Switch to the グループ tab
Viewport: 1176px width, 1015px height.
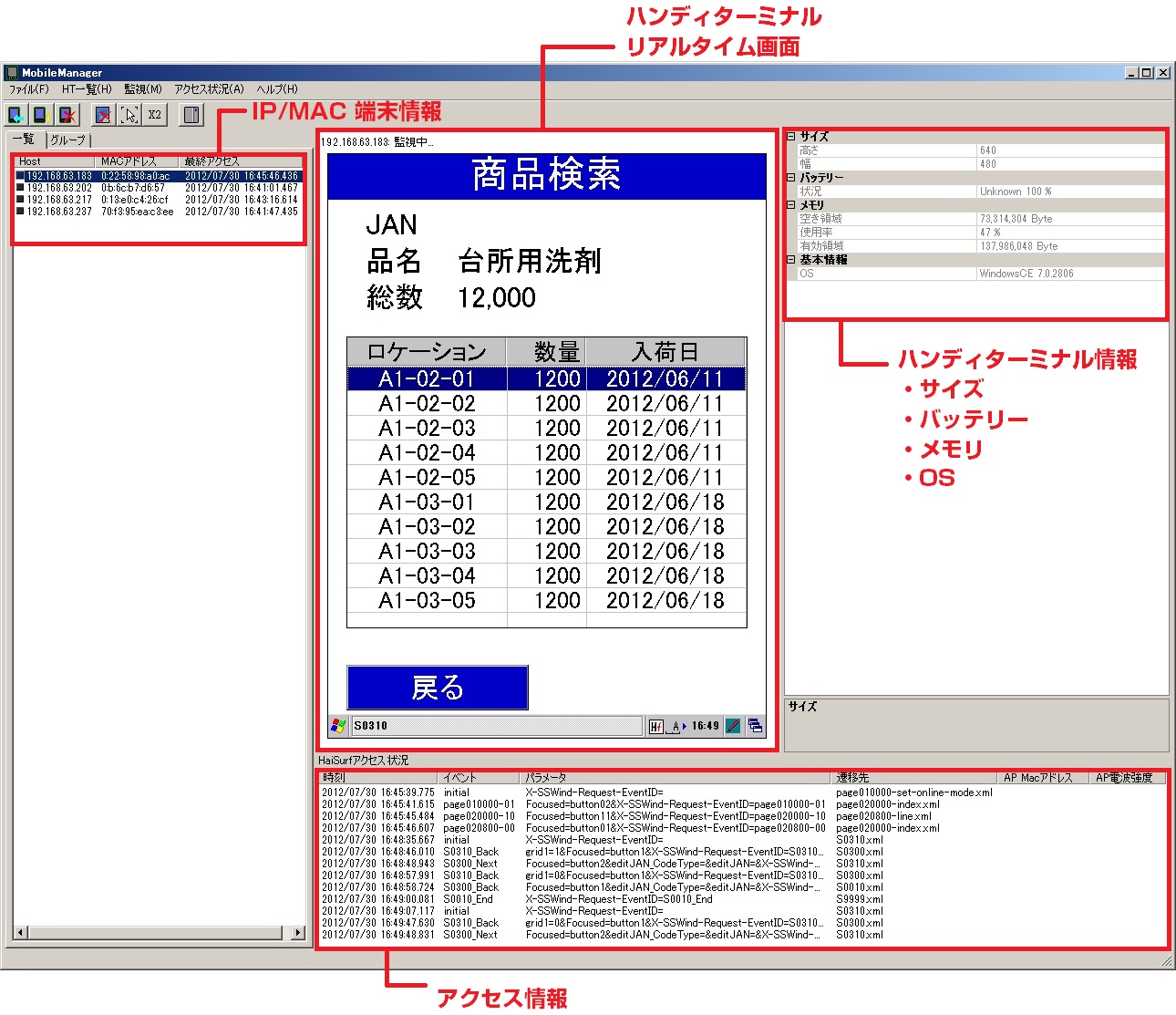tap(67, 140)
